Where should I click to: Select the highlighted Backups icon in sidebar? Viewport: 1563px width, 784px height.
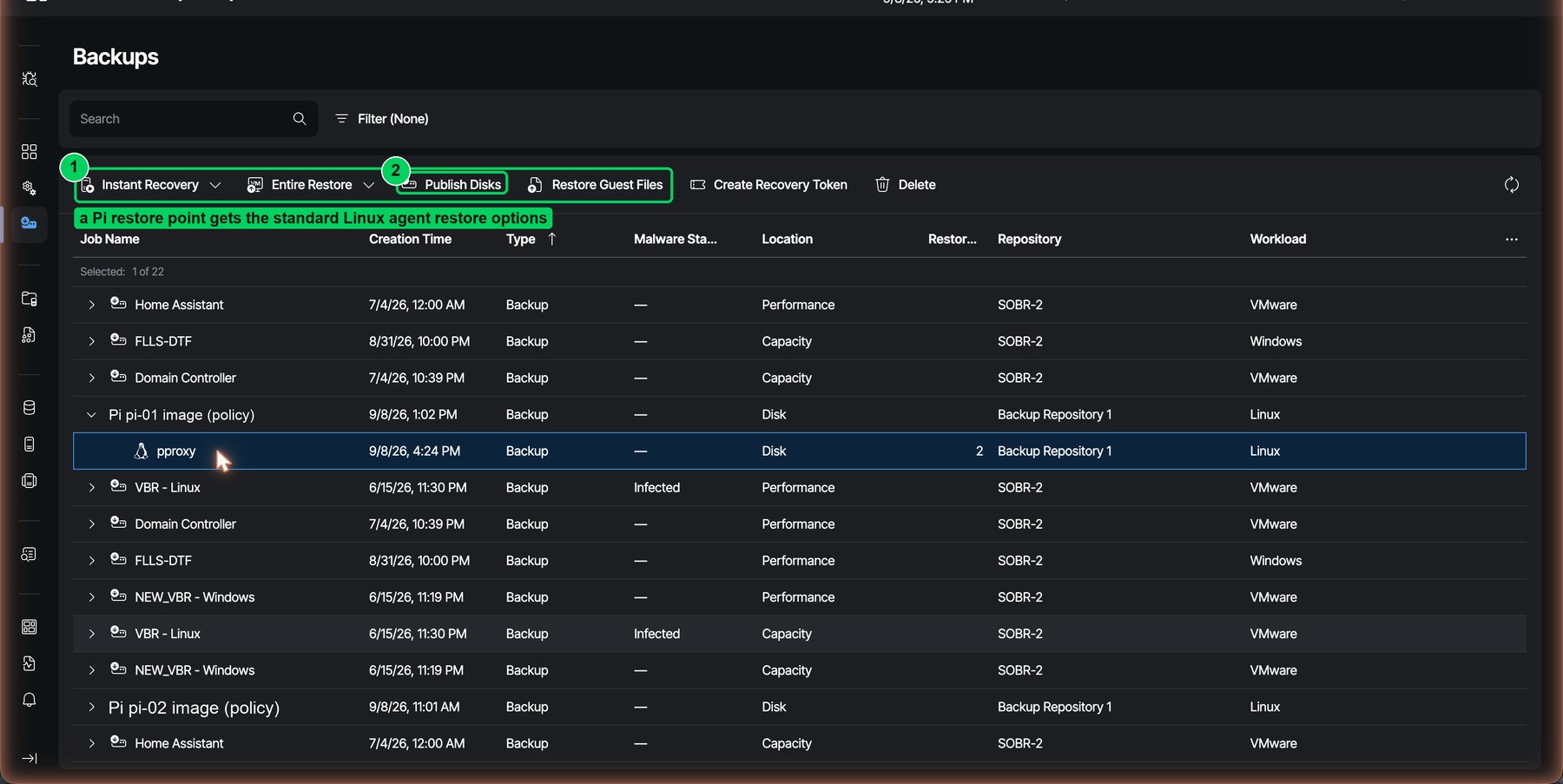pos(30,224)
